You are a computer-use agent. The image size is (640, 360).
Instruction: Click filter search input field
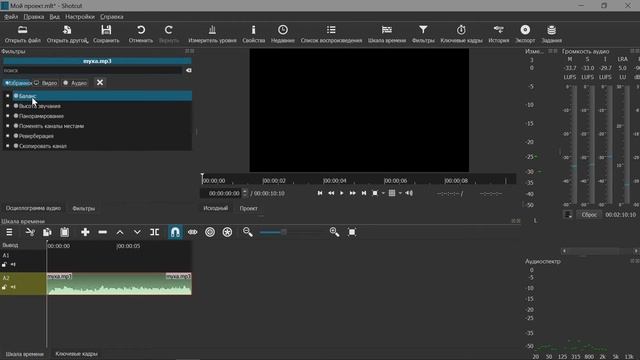[92, 70]
